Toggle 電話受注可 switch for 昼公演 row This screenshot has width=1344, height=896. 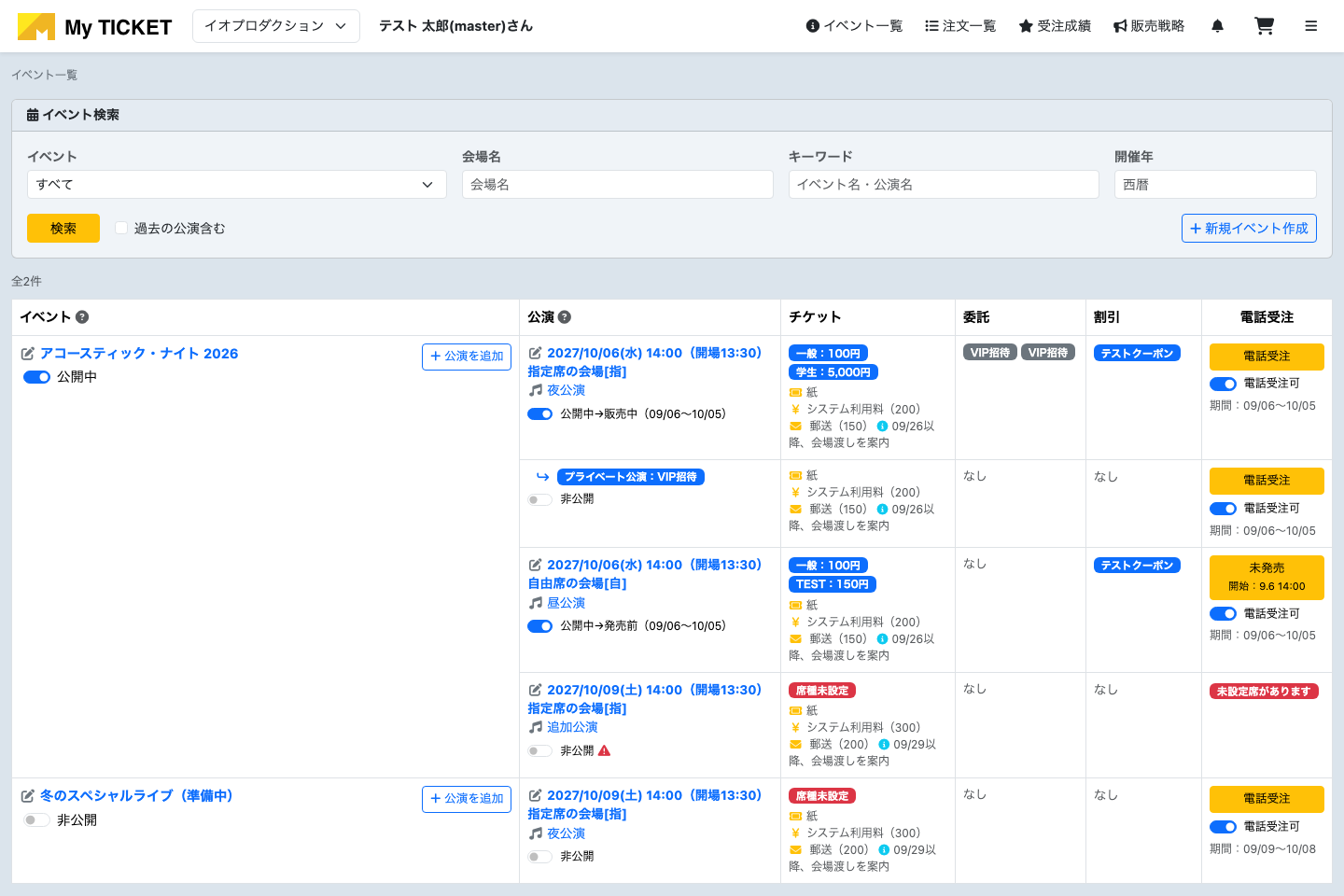point(1223,614)
